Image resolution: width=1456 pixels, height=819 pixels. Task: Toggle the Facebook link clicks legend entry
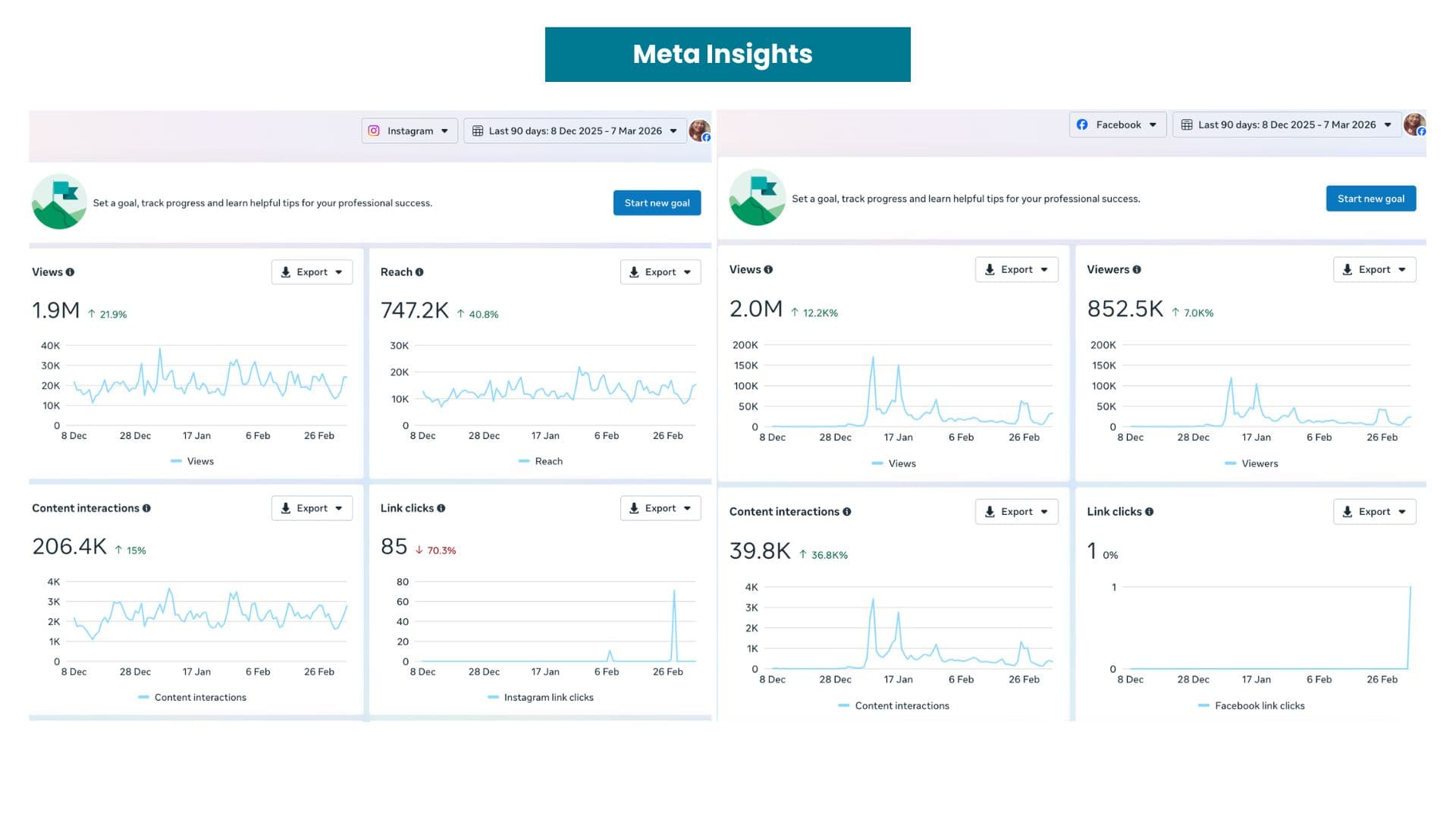tap(1251, 706)
